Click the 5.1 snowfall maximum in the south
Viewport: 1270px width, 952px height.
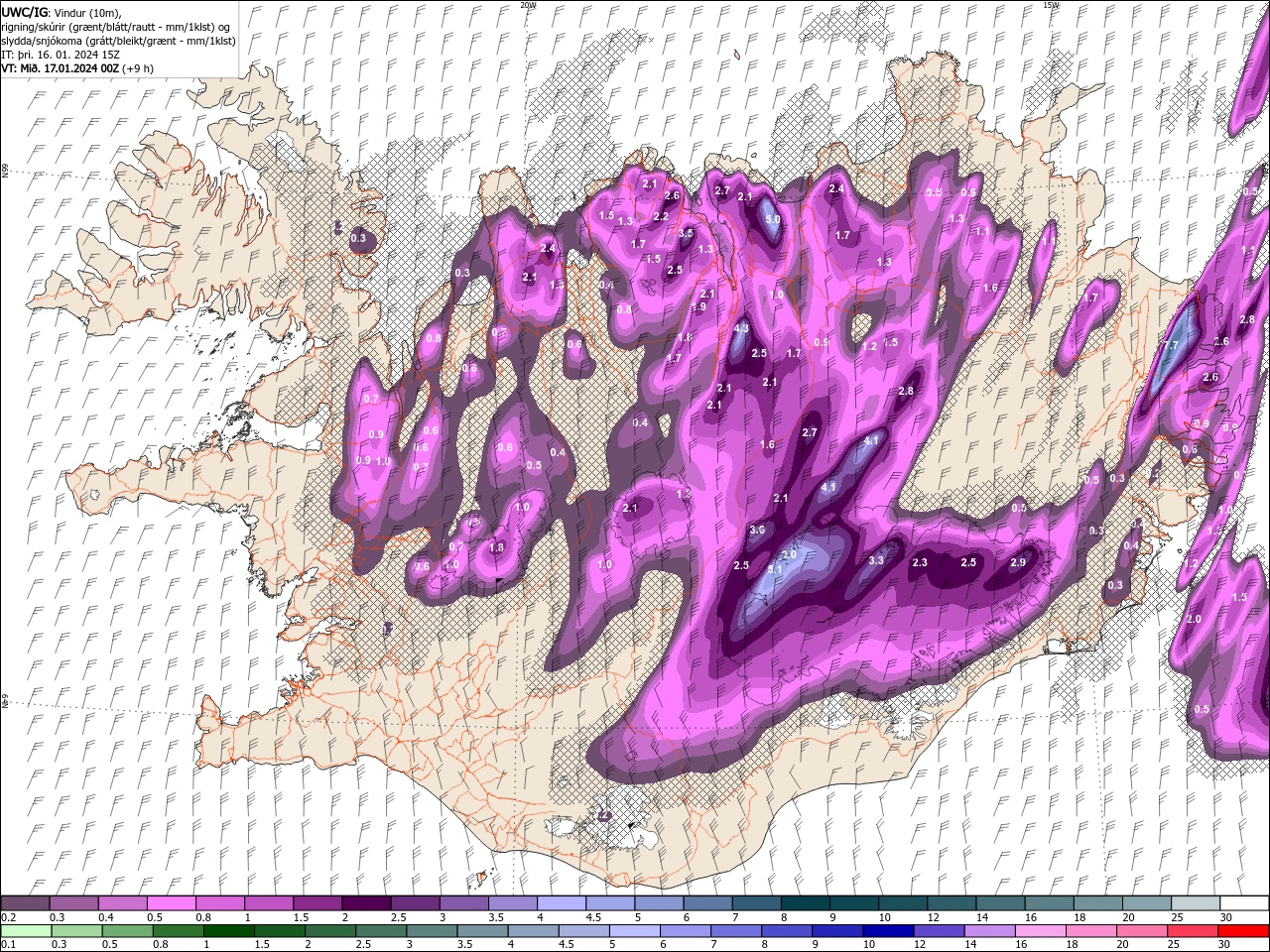point(776,569)
